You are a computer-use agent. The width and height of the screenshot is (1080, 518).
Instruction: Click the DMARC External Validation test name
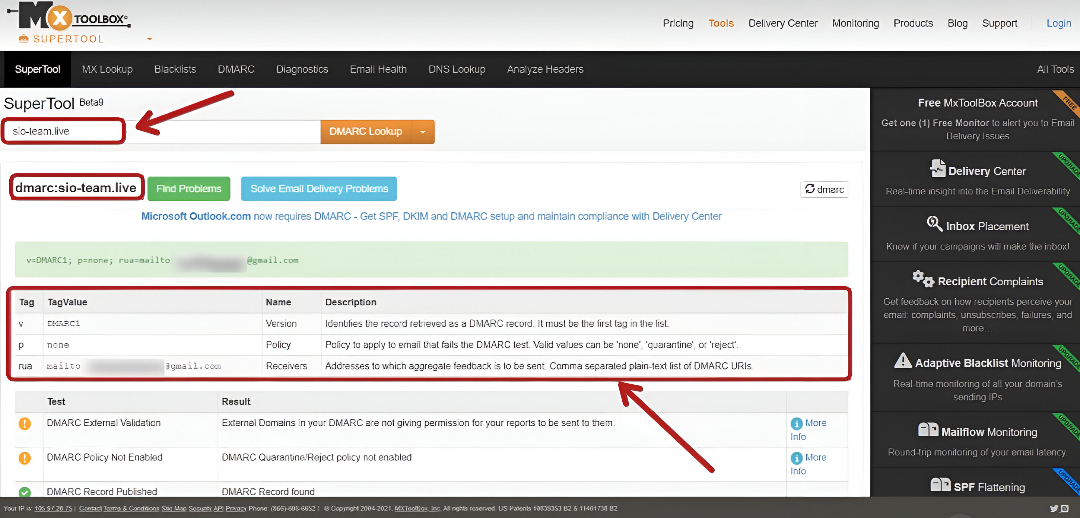103,422
